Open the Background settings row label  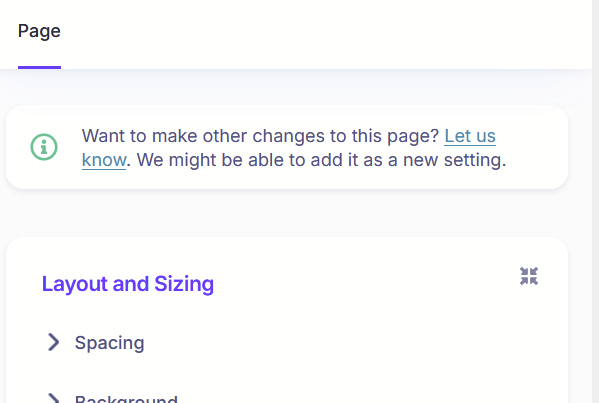point(126,399)
